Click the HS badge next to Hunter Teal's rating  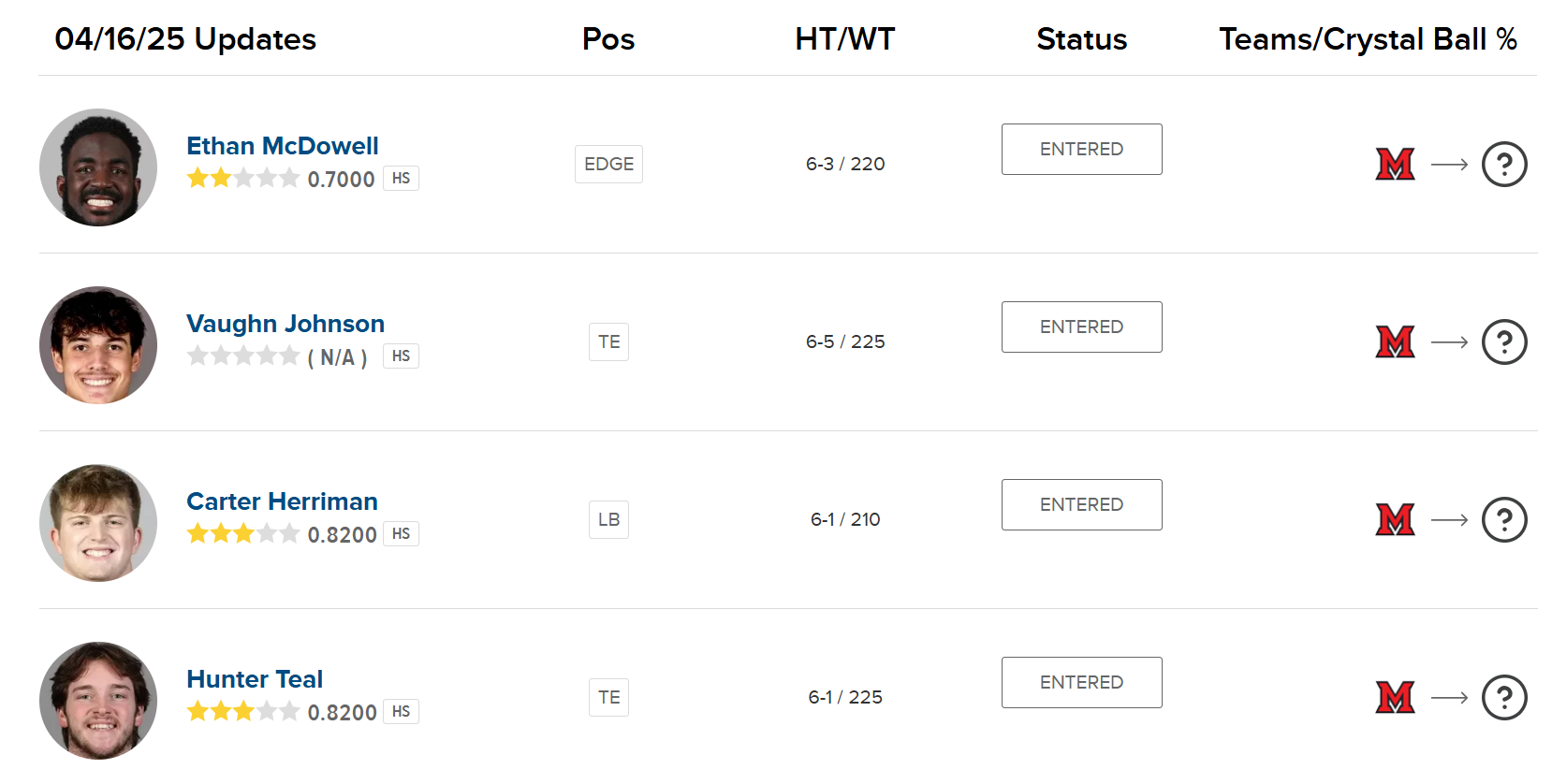401,712
